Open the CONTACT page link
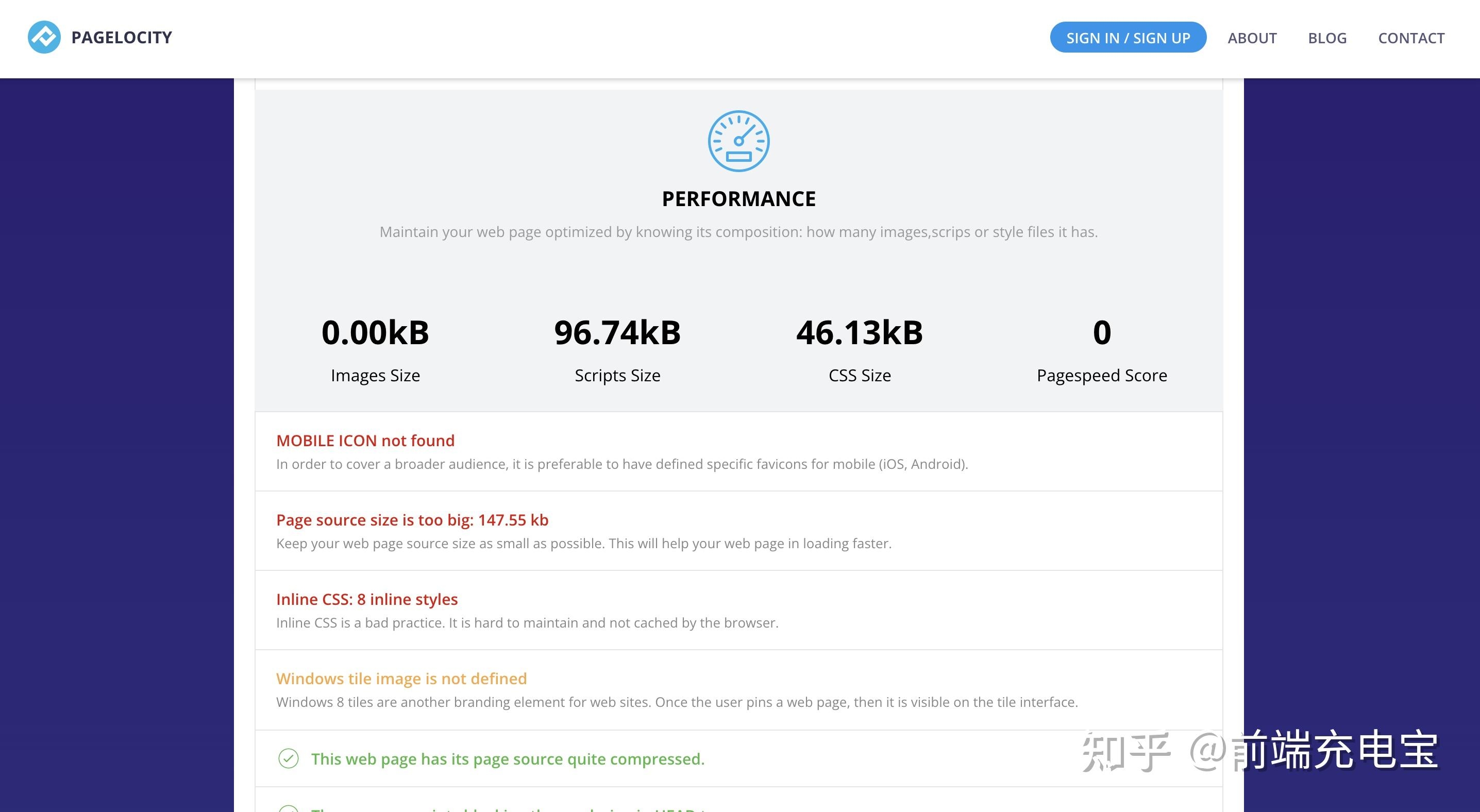 (1411, 38)
